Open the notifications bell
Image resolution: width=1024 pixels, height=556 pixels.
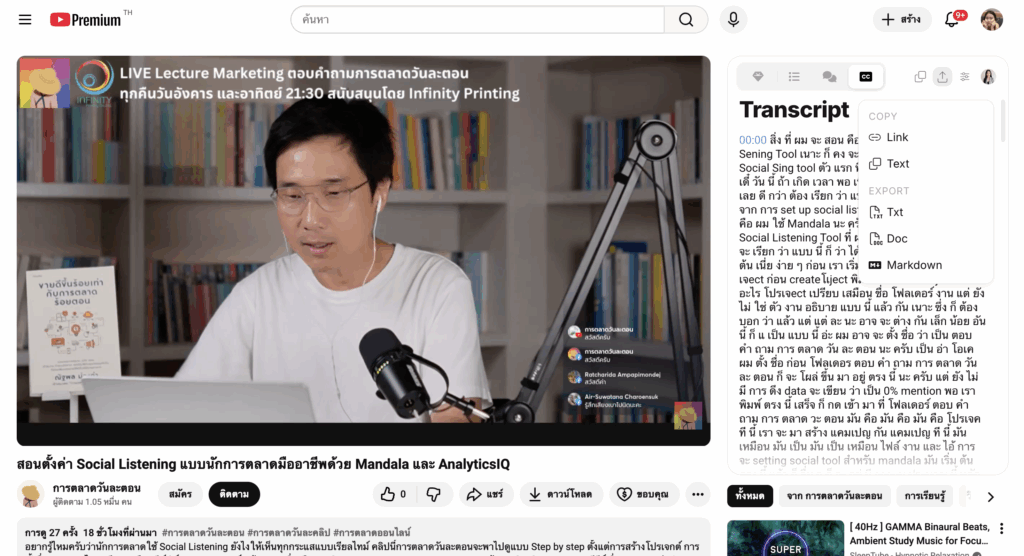click(952, 20)
